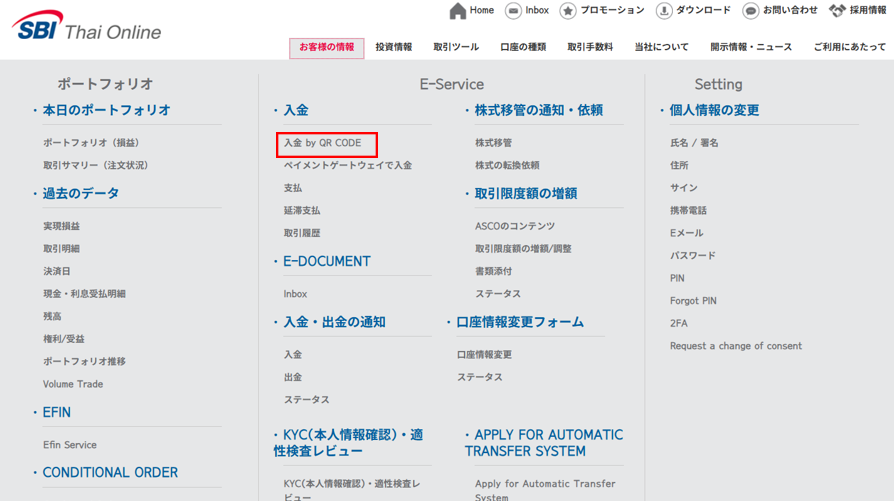Open Apply for Automatic Transfer System sub-link
894x501 pixels.
point(545,491)
